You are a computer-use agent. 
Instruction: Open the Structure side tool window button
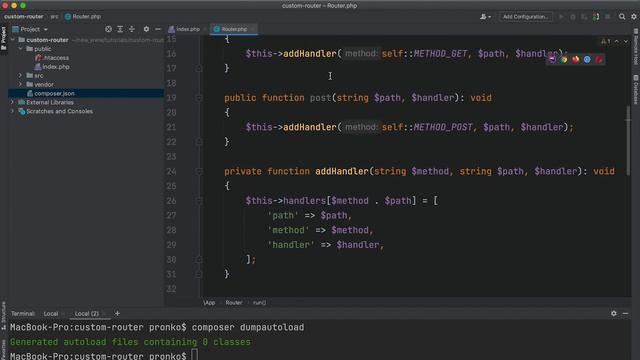[4, 316]
